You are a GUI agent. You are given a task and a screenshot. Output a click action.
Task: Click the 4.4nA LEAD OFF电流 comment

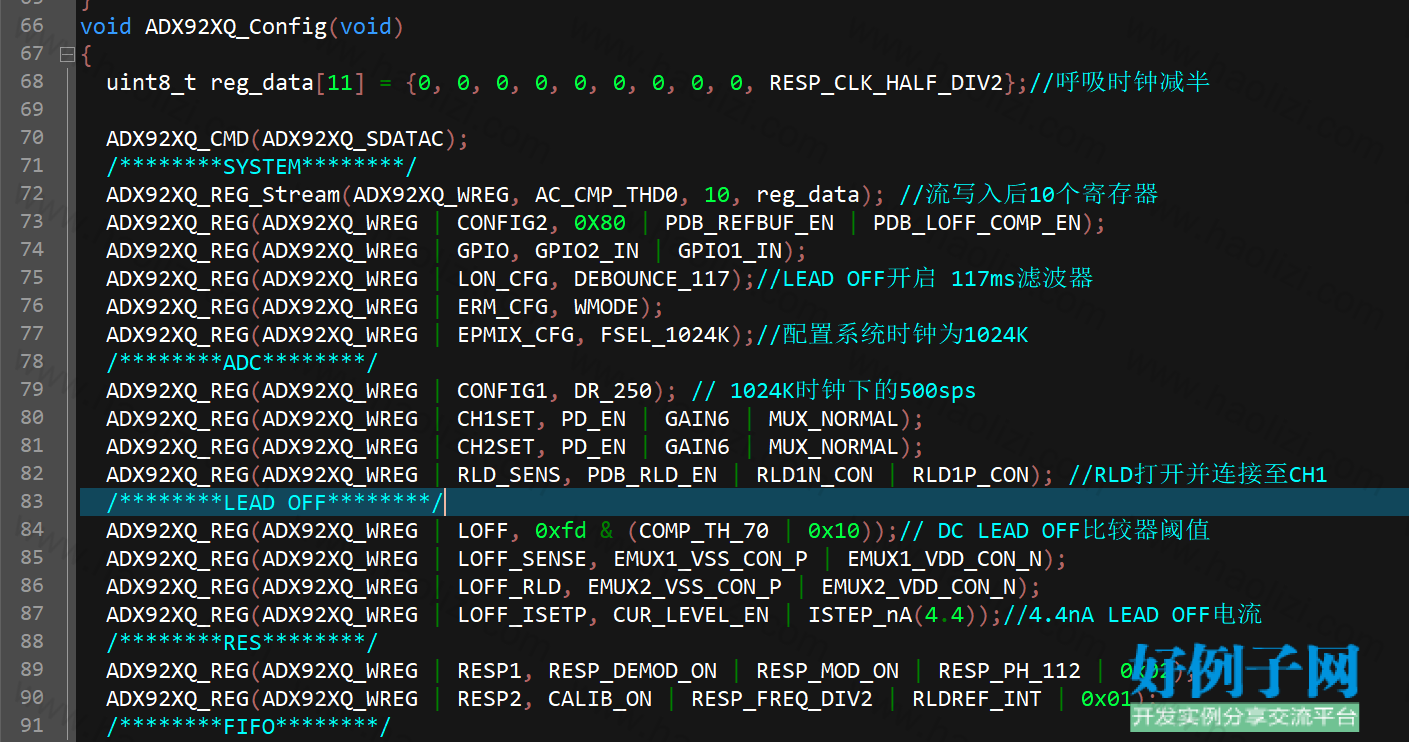click(1134, 614)
